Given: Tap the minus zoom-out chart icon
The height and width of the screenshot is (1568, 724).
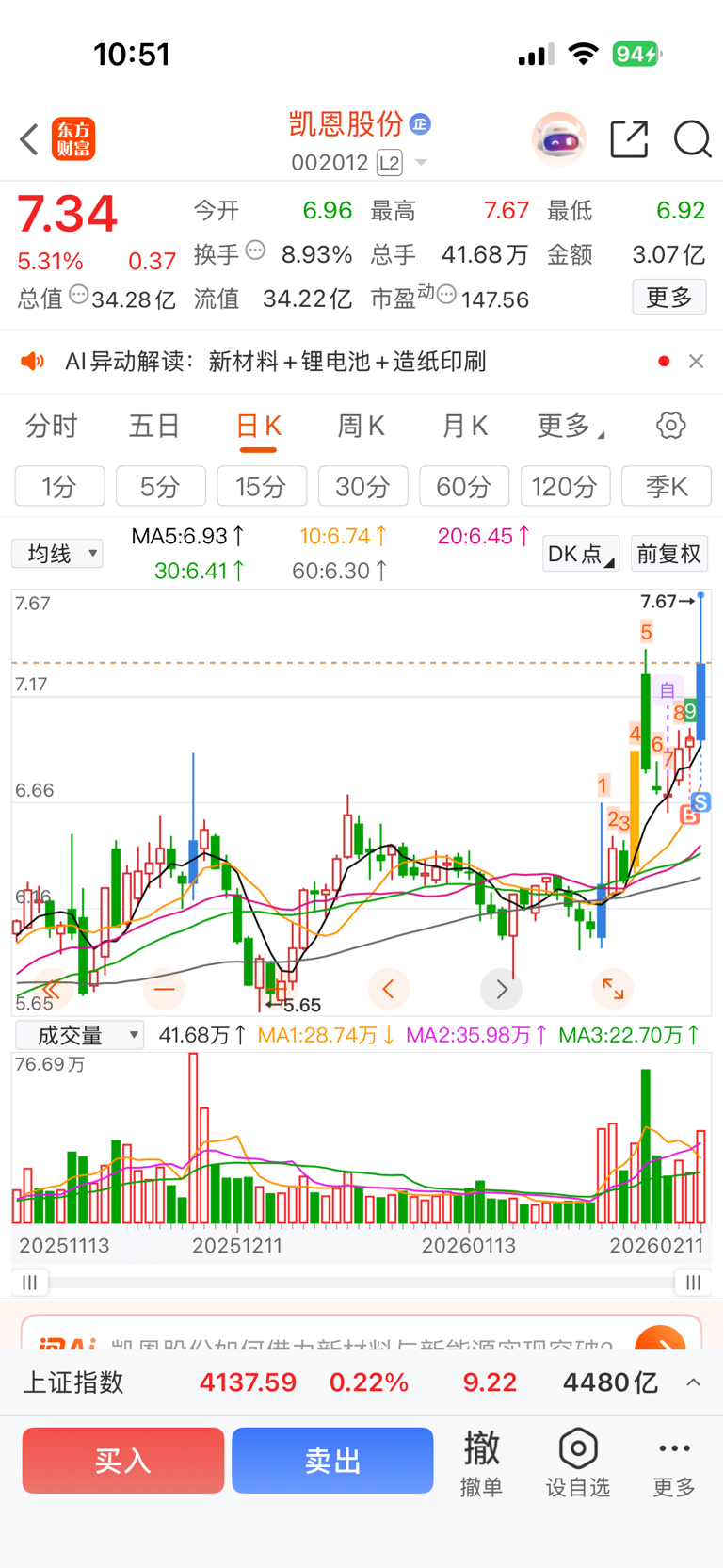Looking at the screenshot, I should click(164, 989).
